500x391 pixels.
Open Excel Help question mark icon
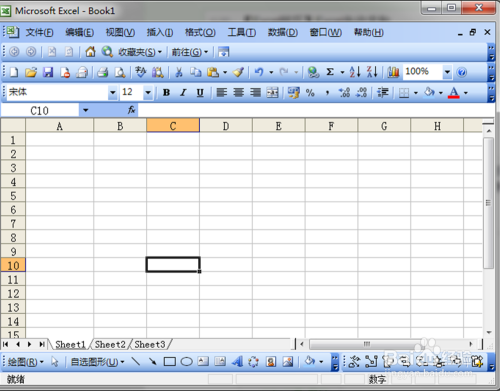pos(462,72)
